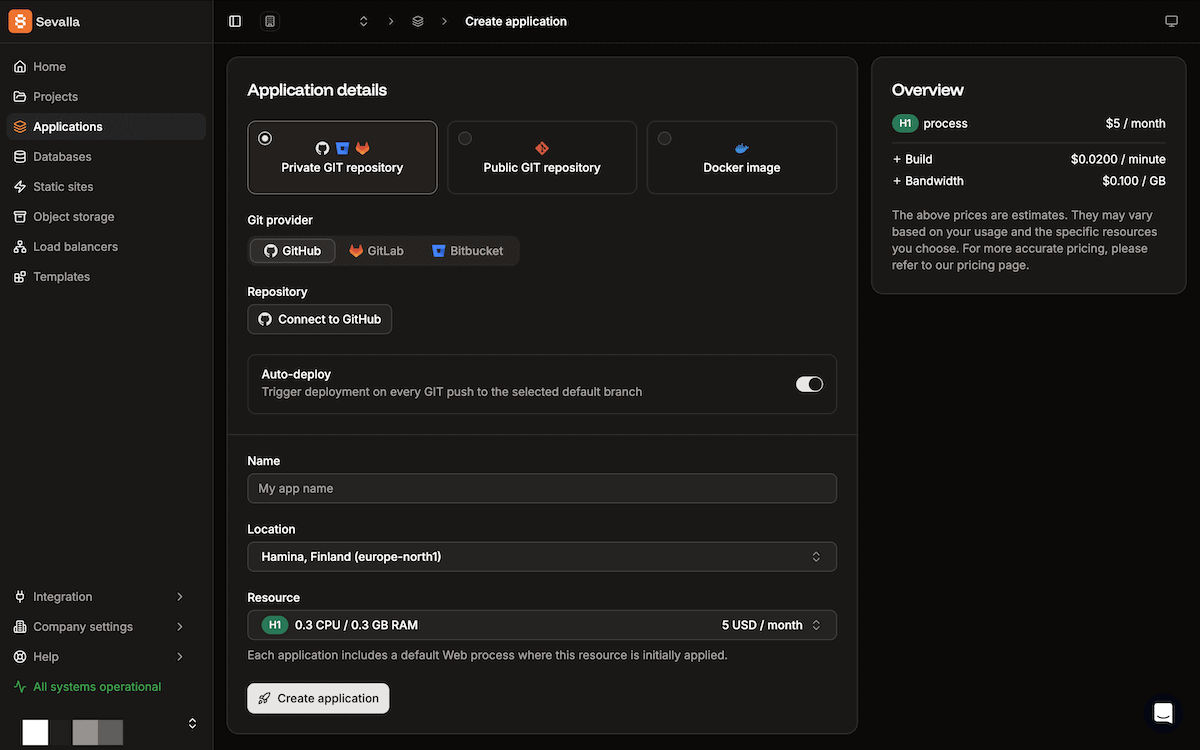Click the Databases cylinder icon
The image size is (1200, 750).
click(x=20, y=157)
